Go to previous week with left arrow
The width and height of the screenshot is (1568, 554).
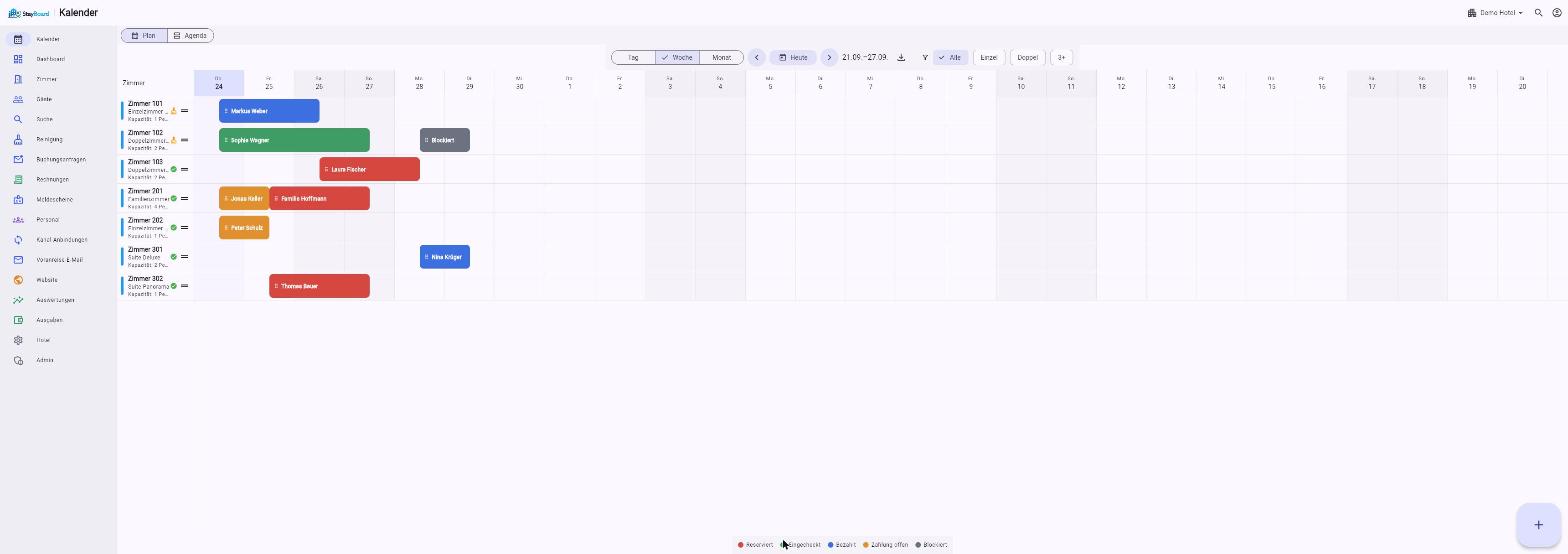(757, 57)
